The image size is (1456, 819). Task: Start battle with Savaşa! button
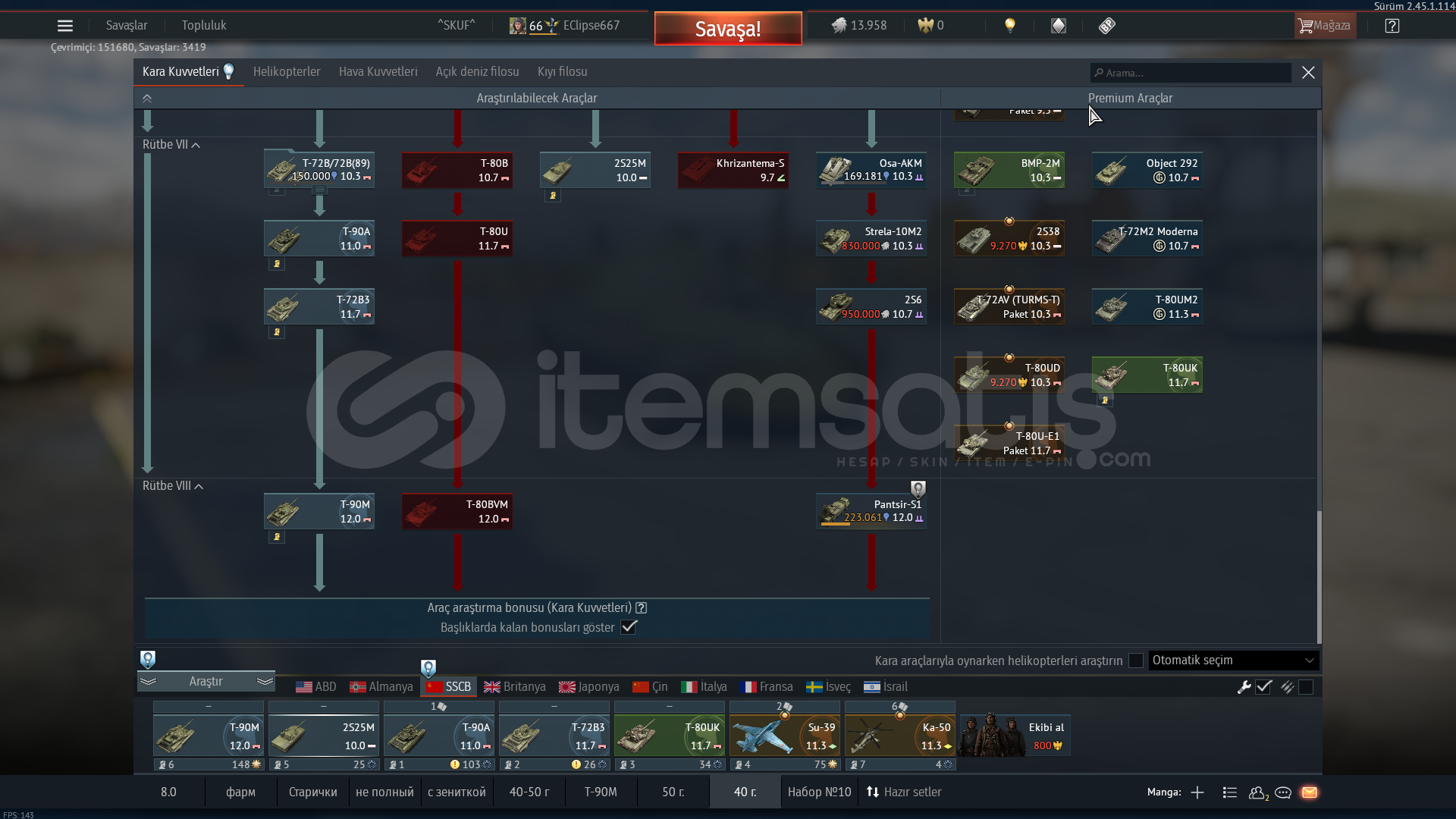[728, 29]
